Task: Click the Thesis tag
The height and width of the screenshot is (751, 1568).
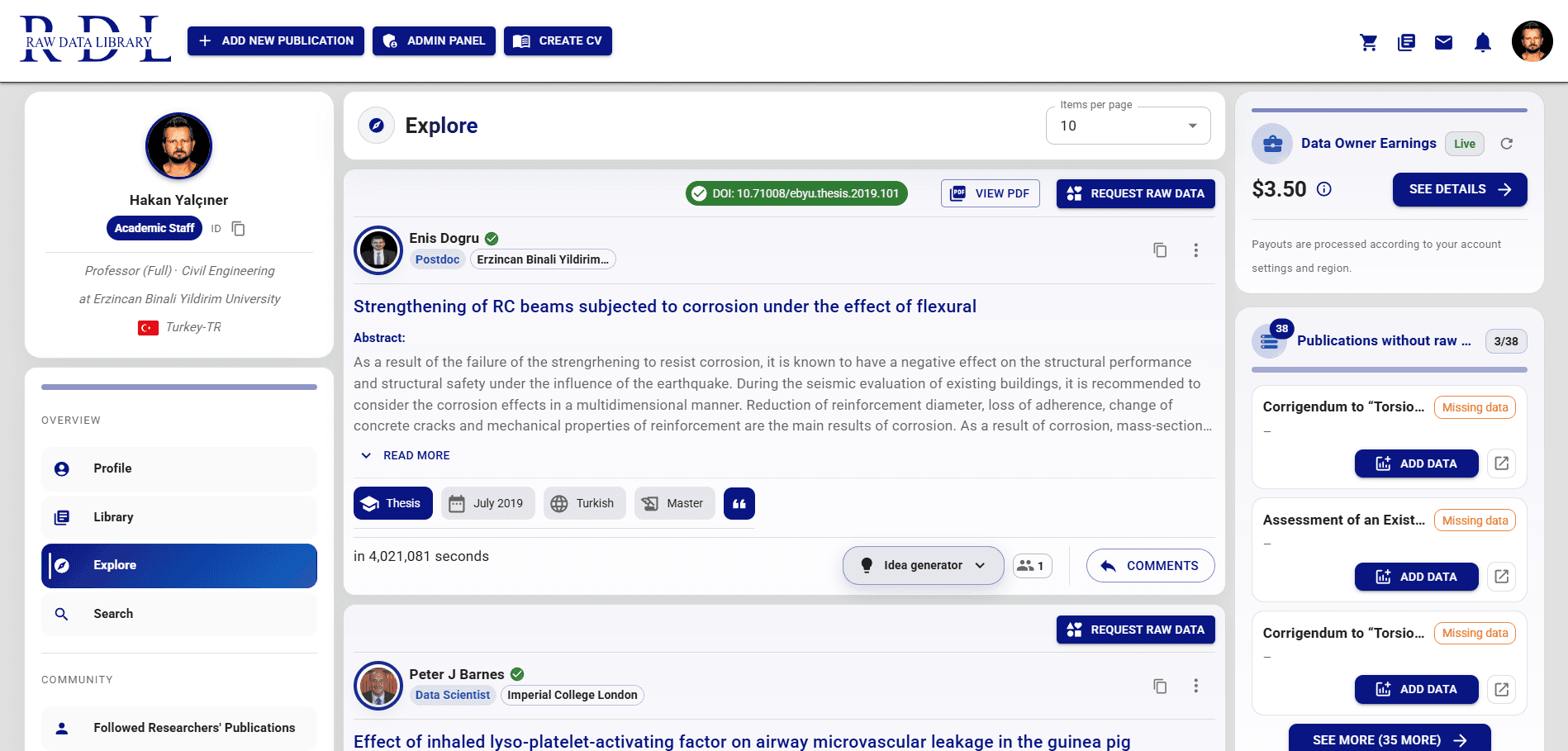Action: coord(393,503)
